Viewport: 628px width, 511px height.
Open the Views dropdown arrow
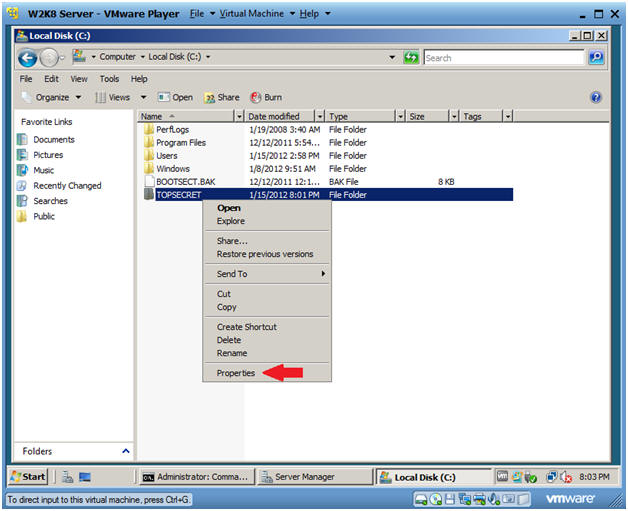[x=143, y=97]
